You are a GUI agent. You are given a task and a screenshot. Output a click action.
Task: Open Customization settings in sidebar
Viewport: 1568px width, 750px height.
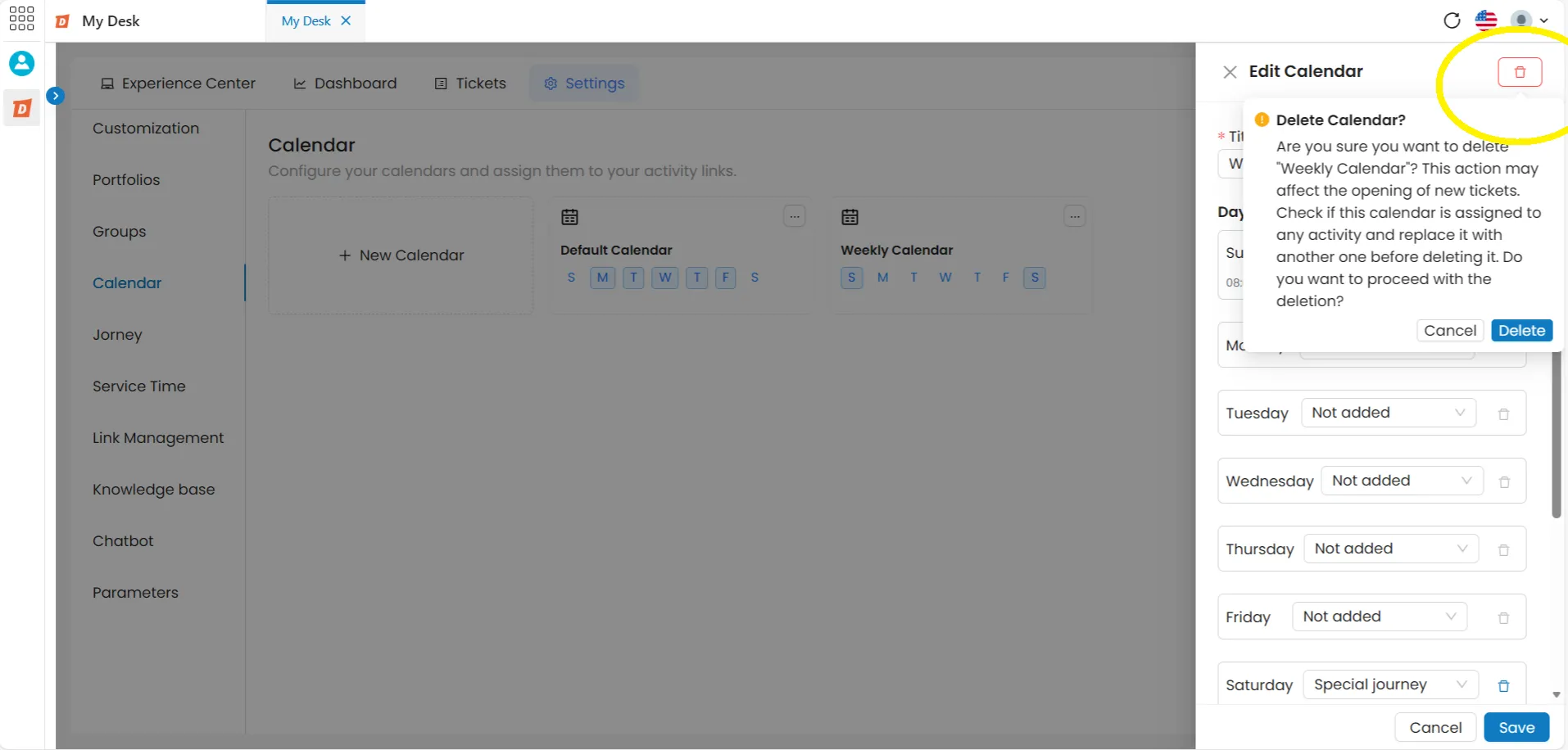tap(146, 129)
